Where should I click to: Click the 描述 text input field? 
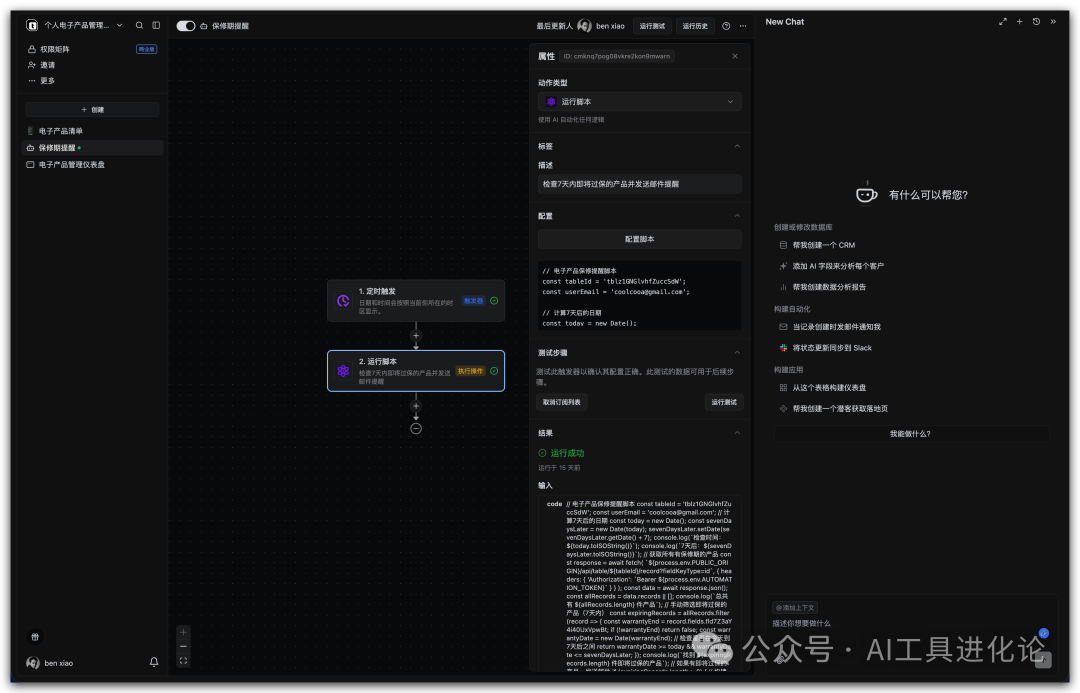pos(639,184)
